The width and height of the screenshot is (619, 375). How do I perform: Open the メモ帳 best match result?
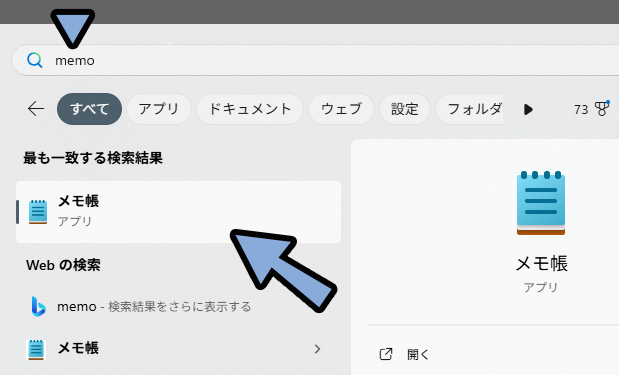pyautogui.click(x=178, y=212)
